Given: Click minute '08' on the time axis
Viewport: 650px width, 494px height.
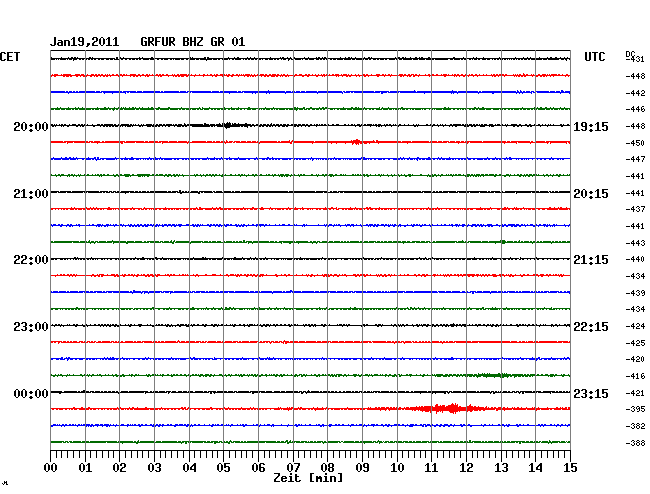Looking at the screenshot, I should pyautogui.click(x=327, y=467).
